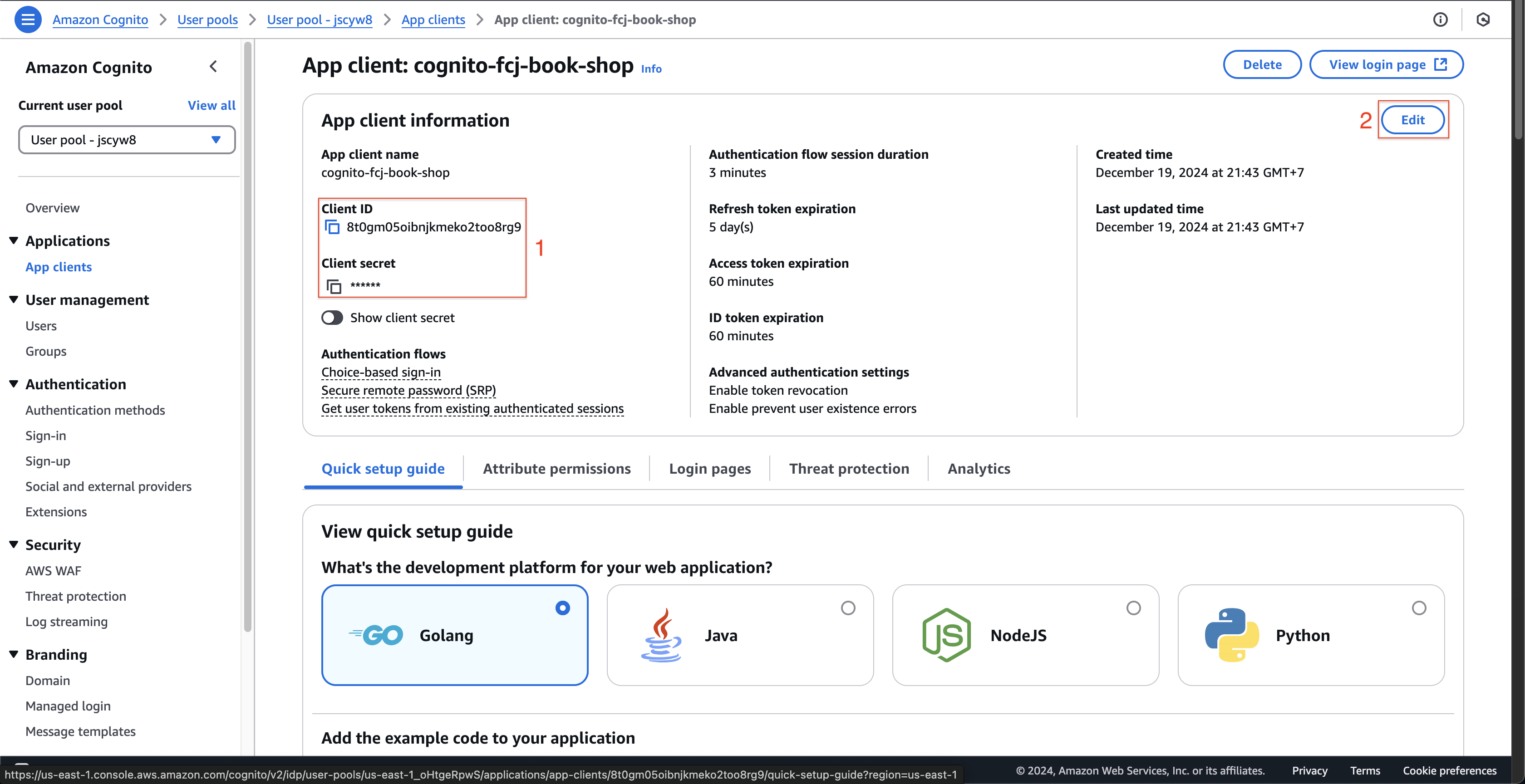Click the Info link beside title
Image resolution: width=1525 pixels, height=784 pixels.
click(651, 69)
